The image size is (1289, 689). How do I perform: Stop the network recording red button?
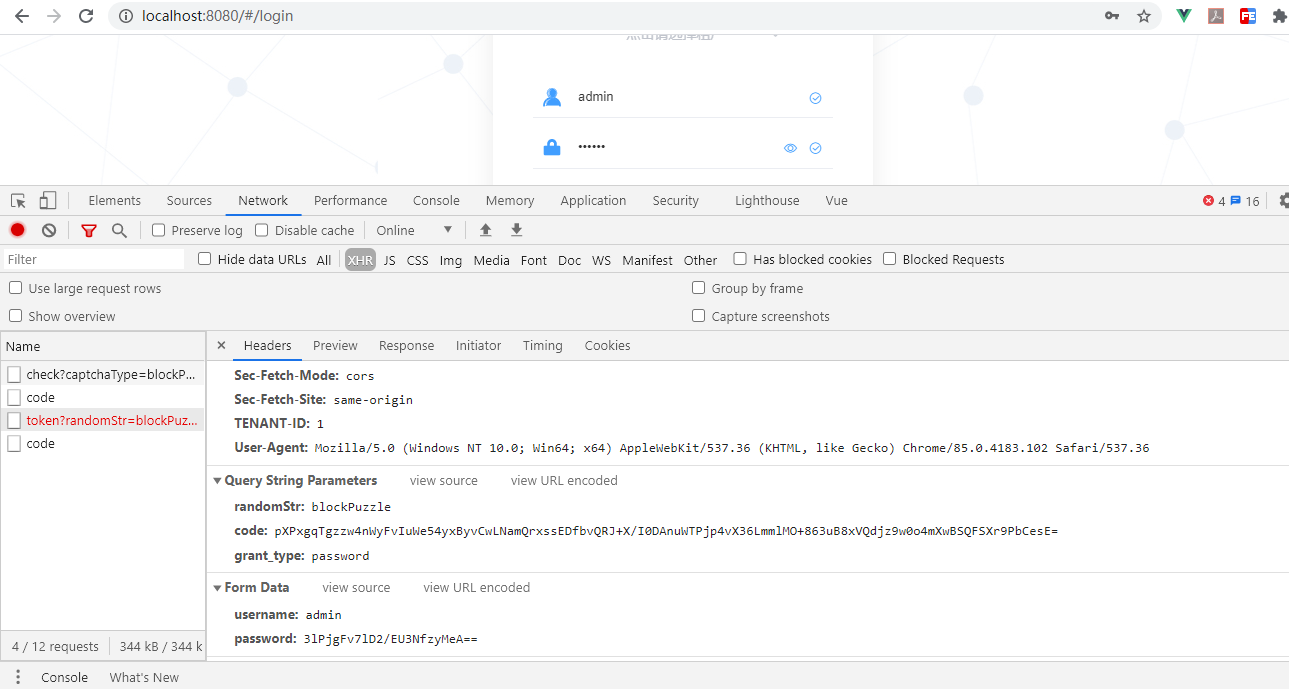[x=17, y=230]
